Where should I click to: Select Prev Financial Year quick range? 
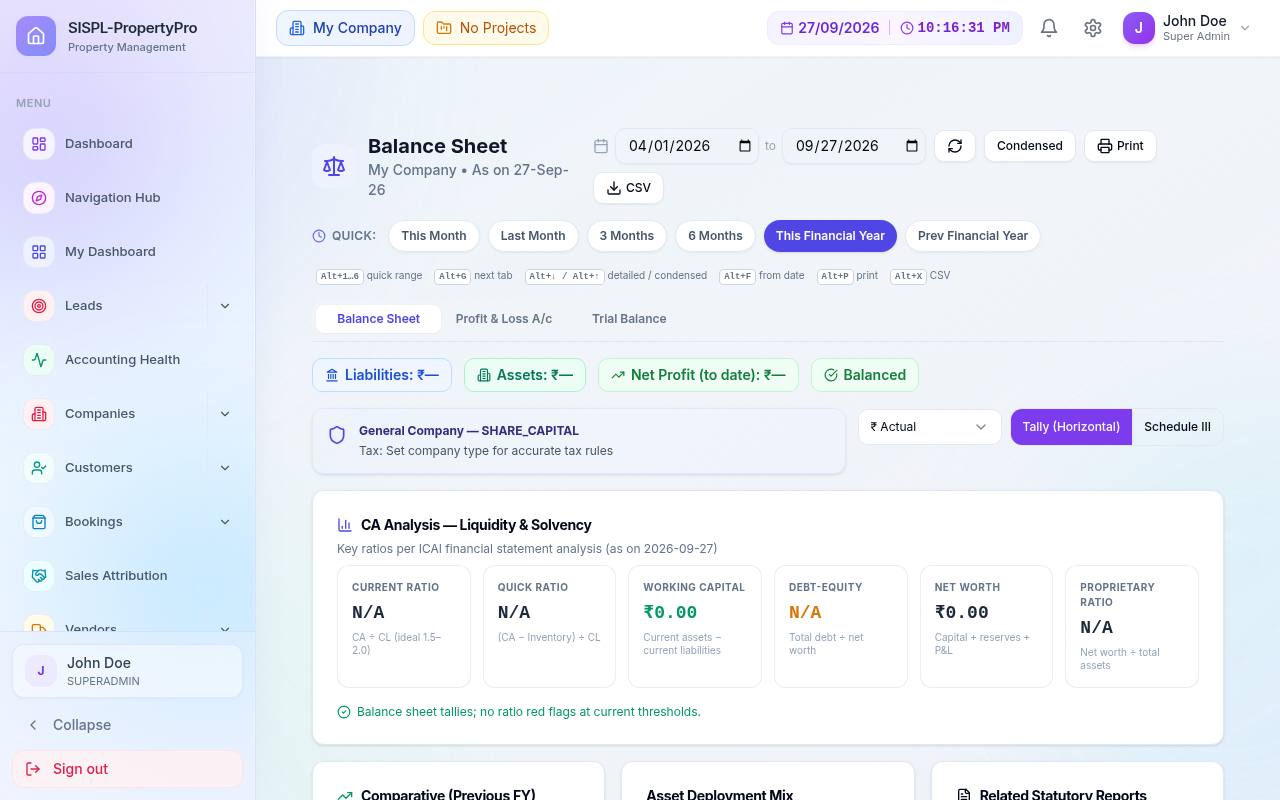(x=973, y=236)
